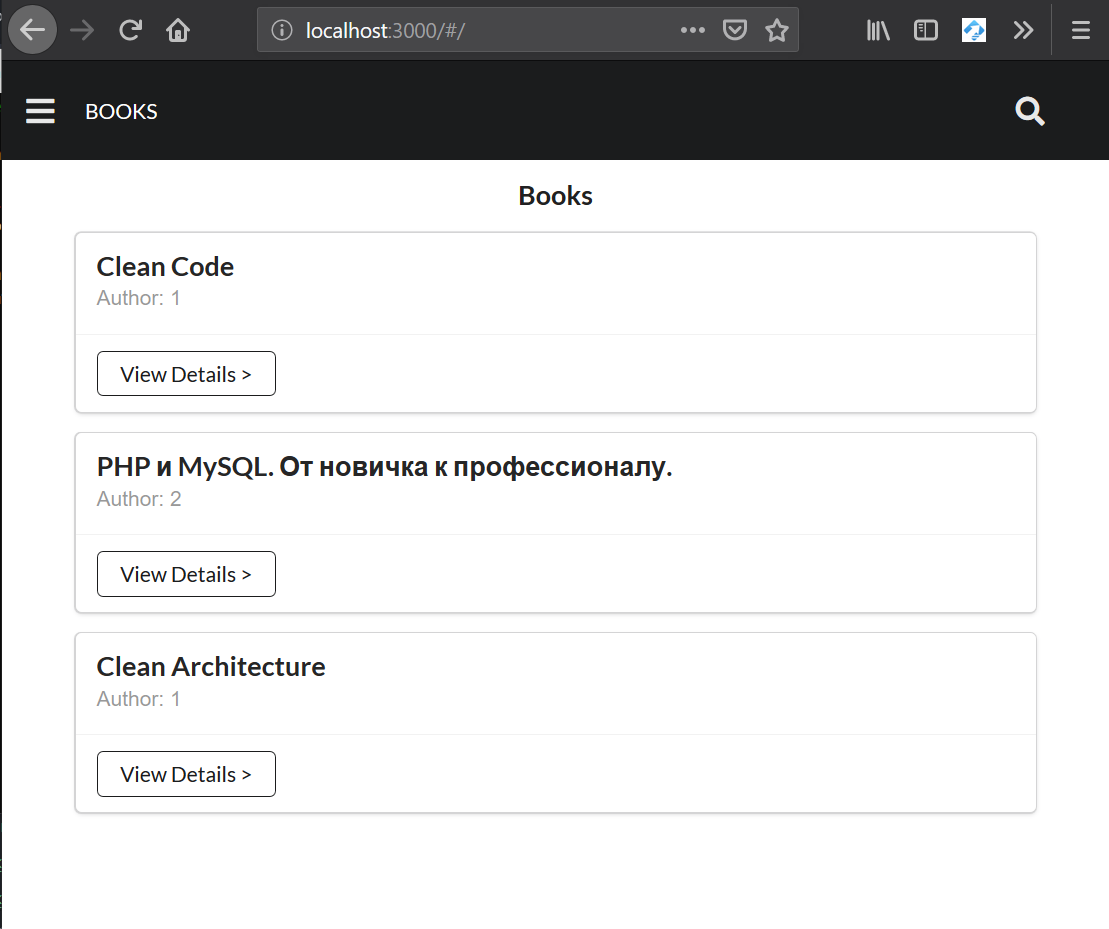This screenshot has width=1109, height=929.
Task: Click the blue extension icon in toolbar
Action: [x=974, y=30]
